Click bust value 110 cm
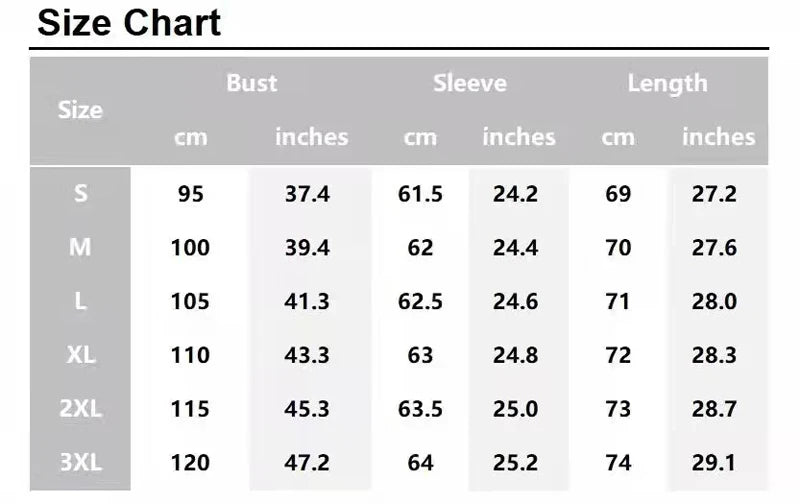 tap(190, 355)
